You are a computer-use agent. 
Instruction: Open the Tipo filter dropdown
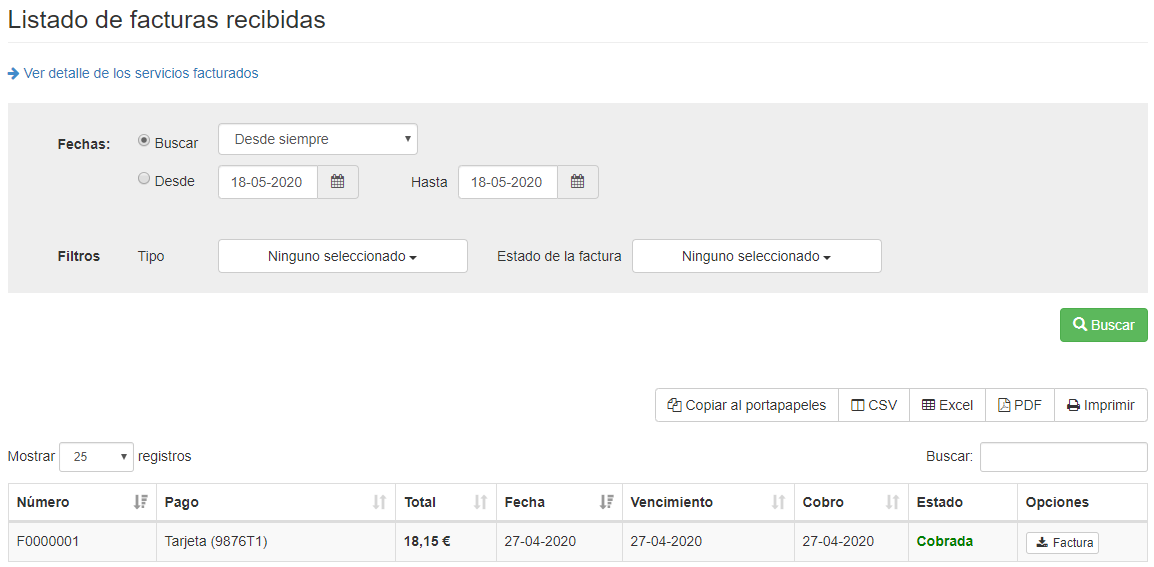tap(342, 256)
